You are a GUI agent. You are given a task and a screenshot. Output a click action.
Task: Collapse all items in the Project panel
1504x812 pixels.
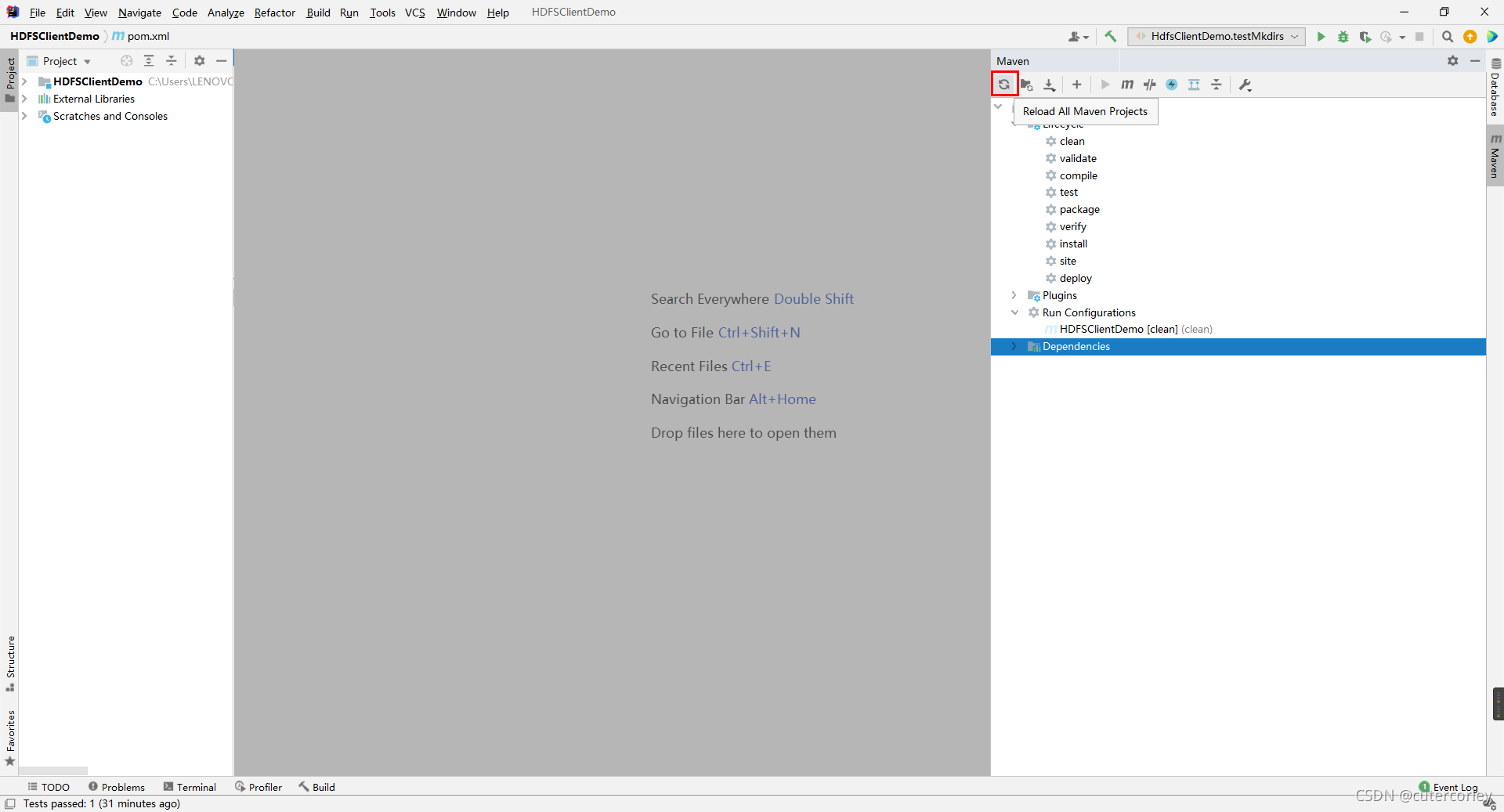click(x=172, y=61)
